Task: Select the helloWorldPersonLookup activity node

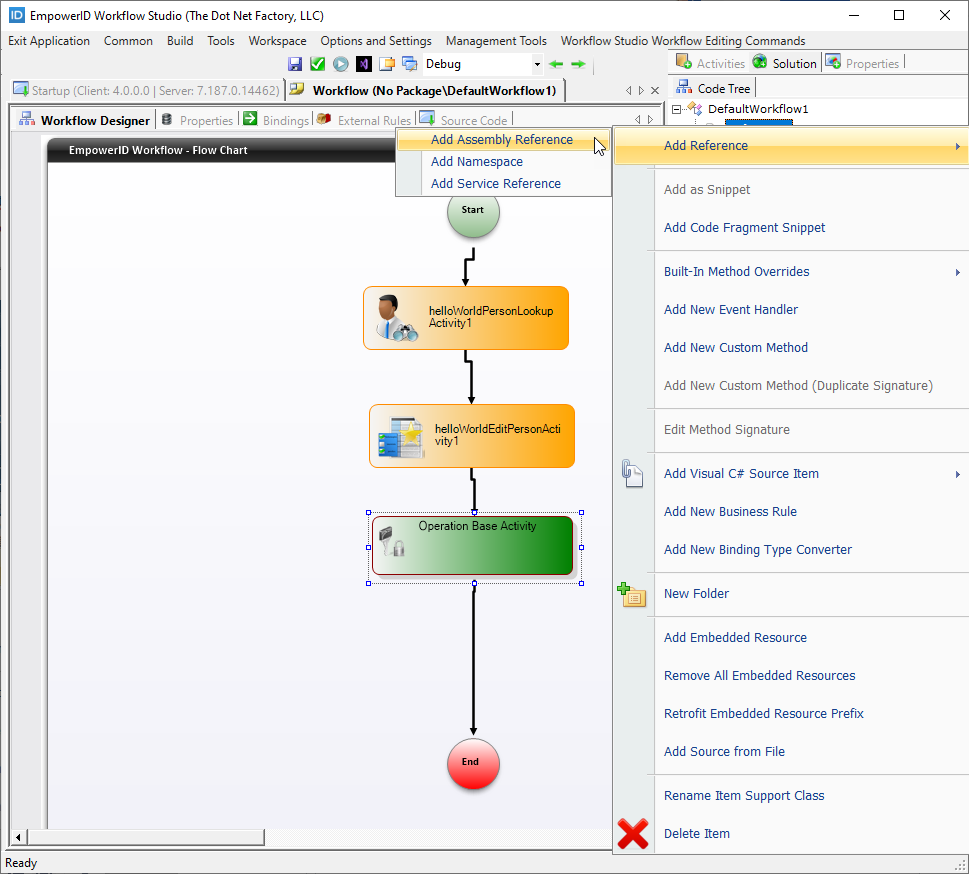Action: [x=466, y=318]
